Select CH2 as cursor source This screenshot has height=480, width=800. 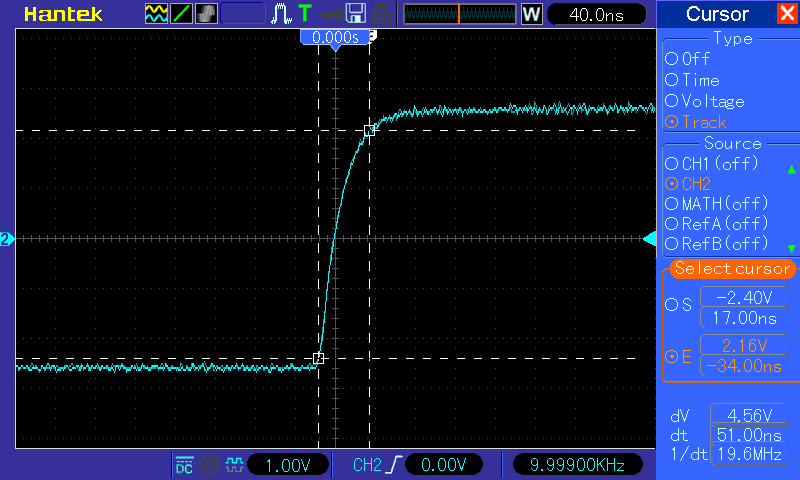click(688, 184)
